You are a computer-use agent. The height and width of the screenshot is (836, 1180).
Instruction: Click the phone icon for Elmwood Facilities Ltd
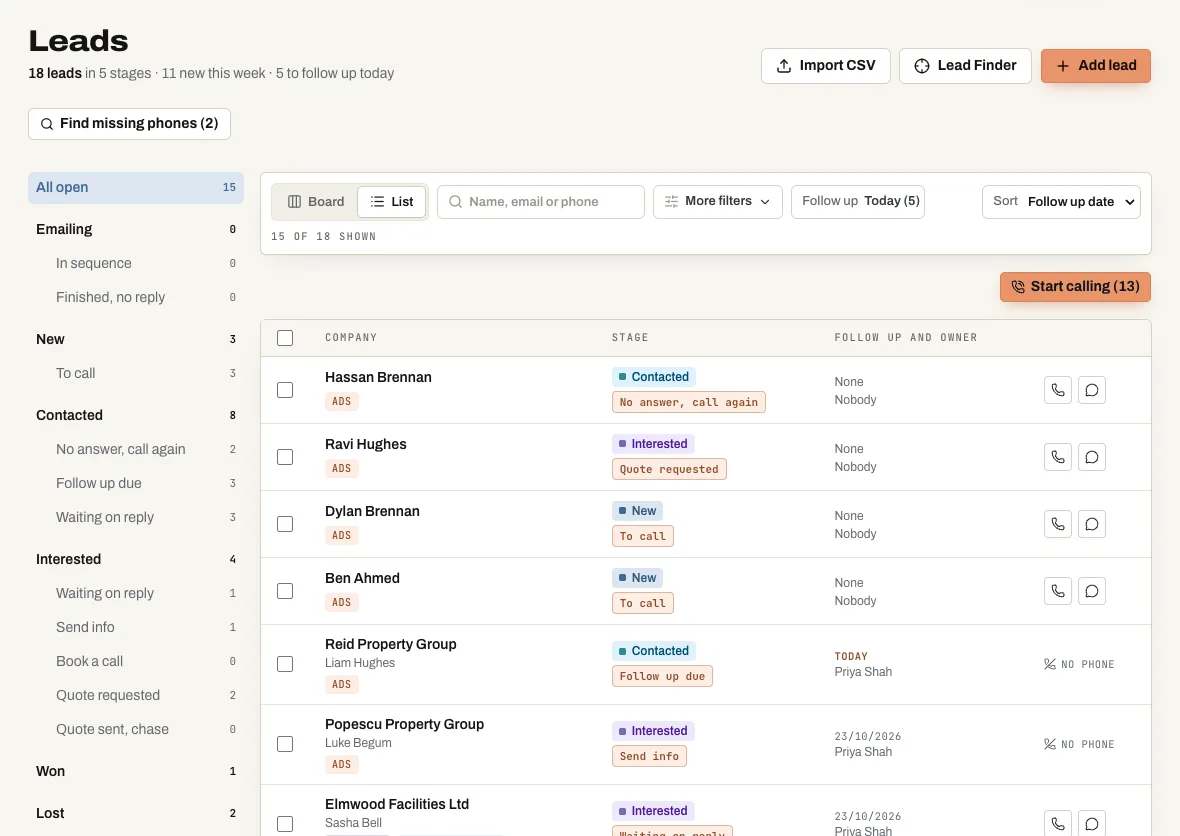pos(1057,823)
